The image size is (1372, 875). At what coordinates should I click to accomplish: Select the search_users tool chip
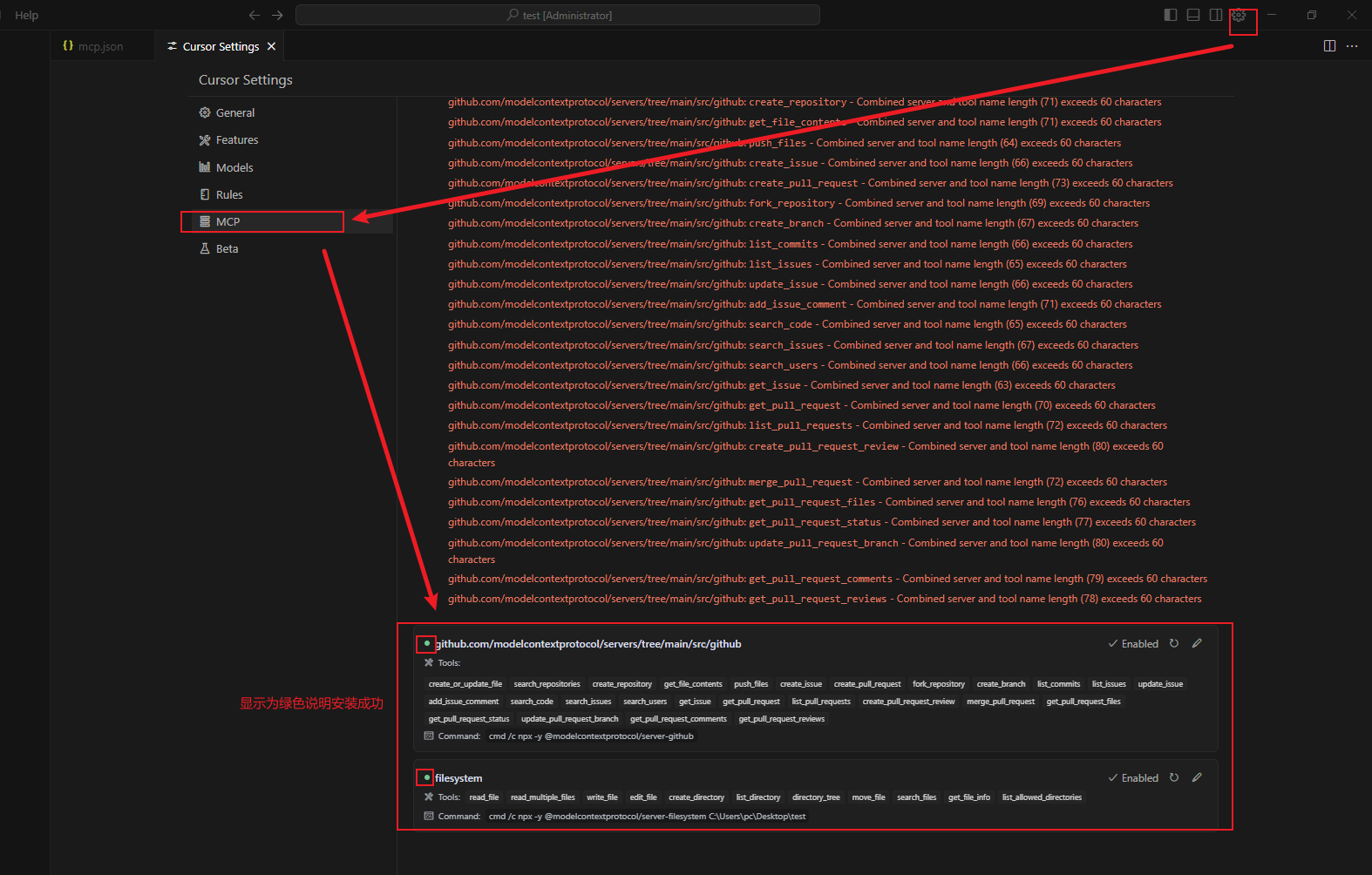coord(645,702)
